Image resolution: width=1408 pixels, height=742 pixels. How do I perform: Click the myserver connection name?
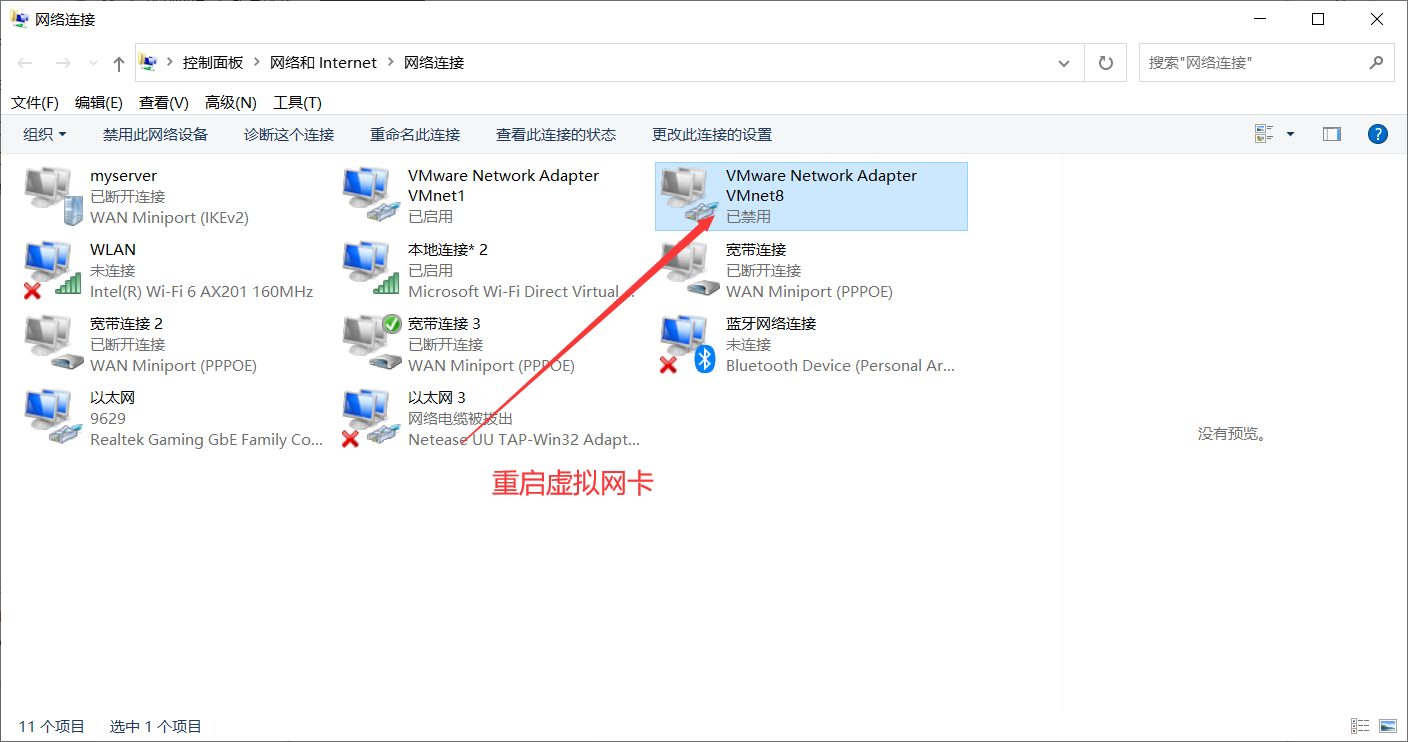(x=123, y=176)
